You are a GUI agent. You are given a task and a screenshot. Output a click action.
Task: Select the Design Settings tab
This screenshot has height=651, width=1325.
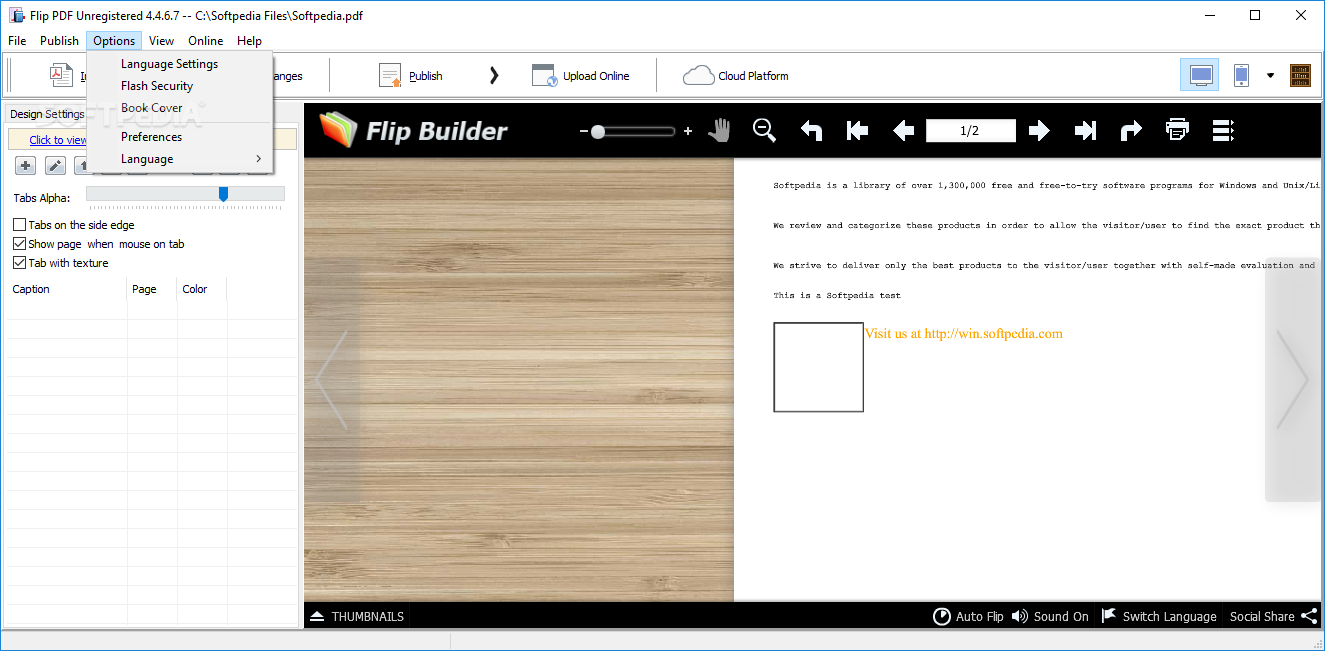click(x=47, y=114)
